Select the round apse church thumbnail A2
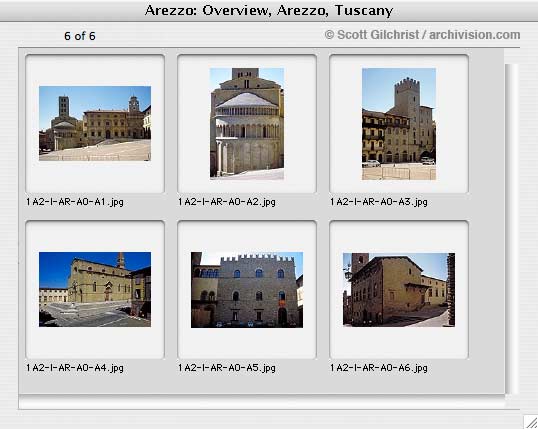The image size is (538, 429). point(247,124)
